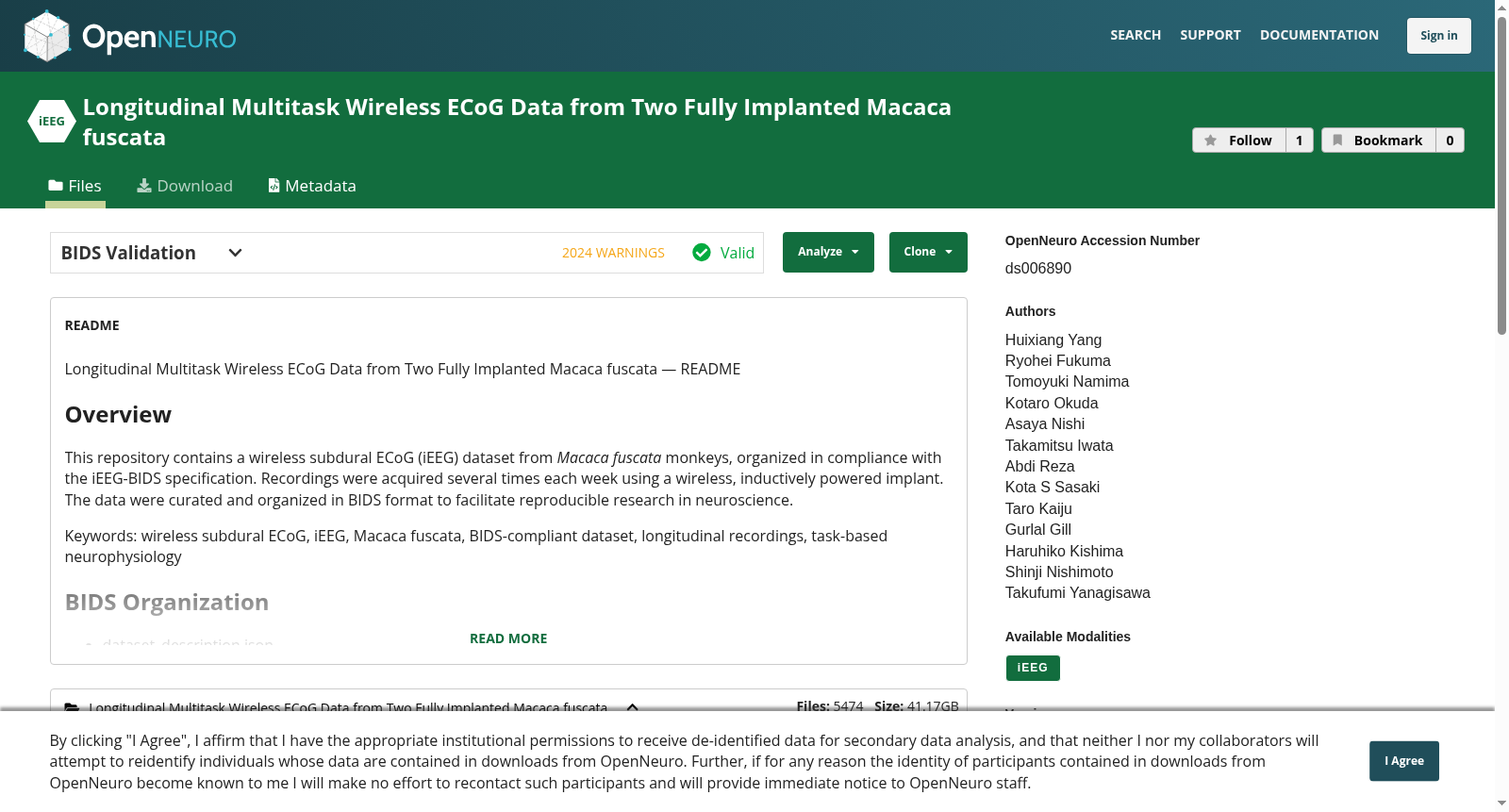Click author name Takufumi Yanagisawa
The height and width of the screenshot is (812, 1509).
point(1078,593)
